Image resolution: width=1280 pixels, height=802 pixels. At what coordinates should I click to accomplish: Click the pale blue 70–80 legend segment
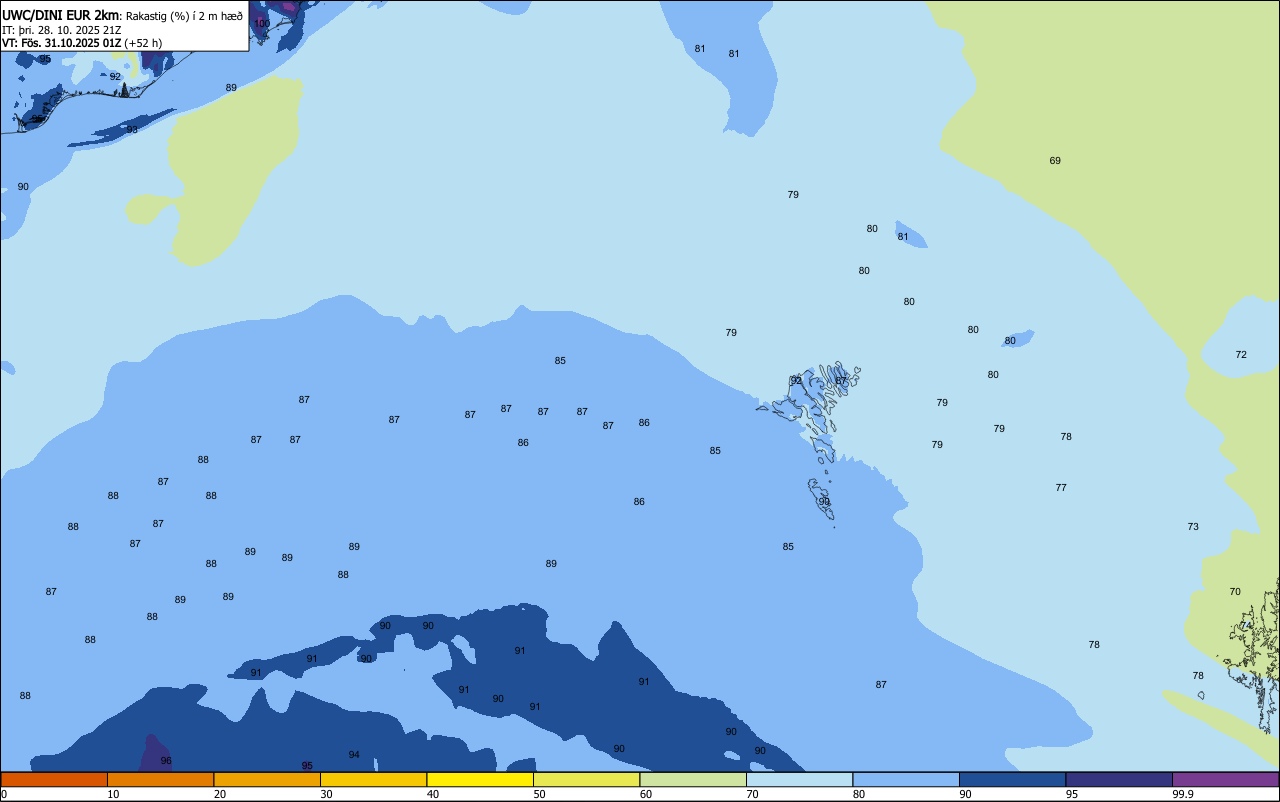[x=799, y=779]
